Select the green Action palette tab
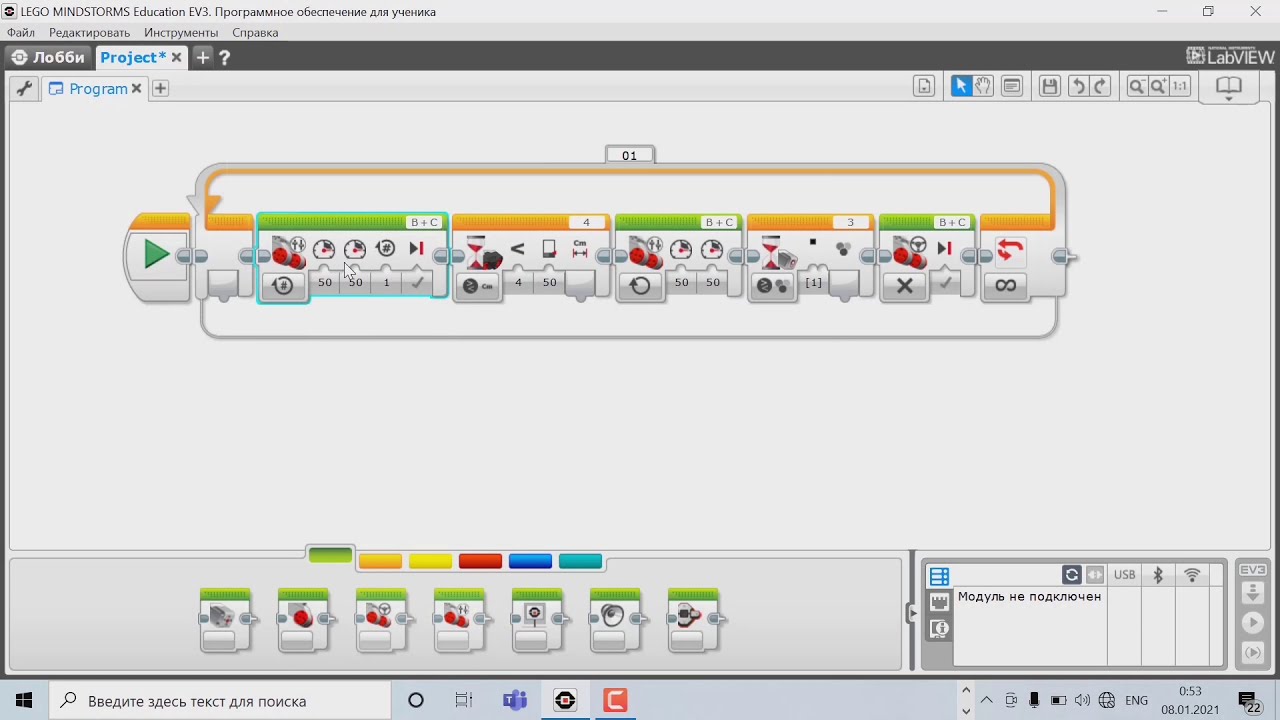Image resolution: width=1280 pixels, height=720 pixels. click(330, 556)
